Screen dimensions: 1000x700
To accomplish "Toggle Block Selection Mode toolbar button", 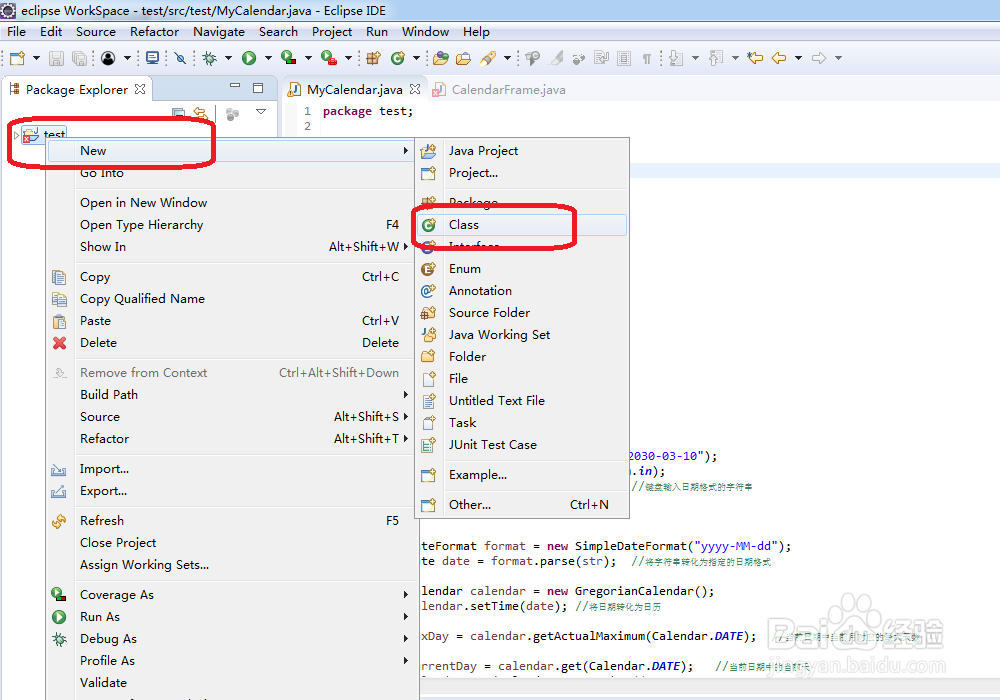I will [x=624, y=58].
